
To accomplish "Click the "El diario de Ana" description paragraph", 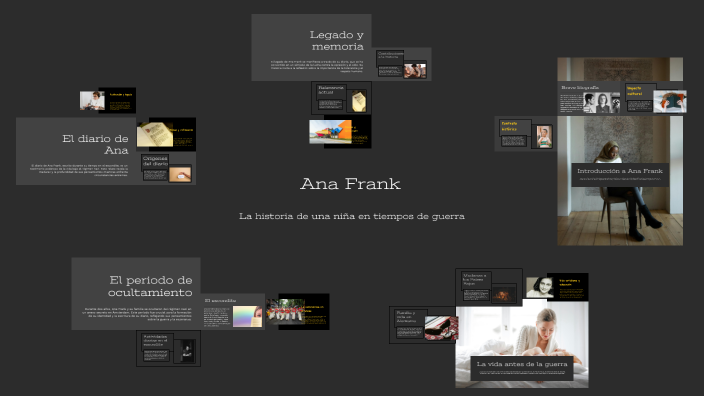I will tap(79, 170).
